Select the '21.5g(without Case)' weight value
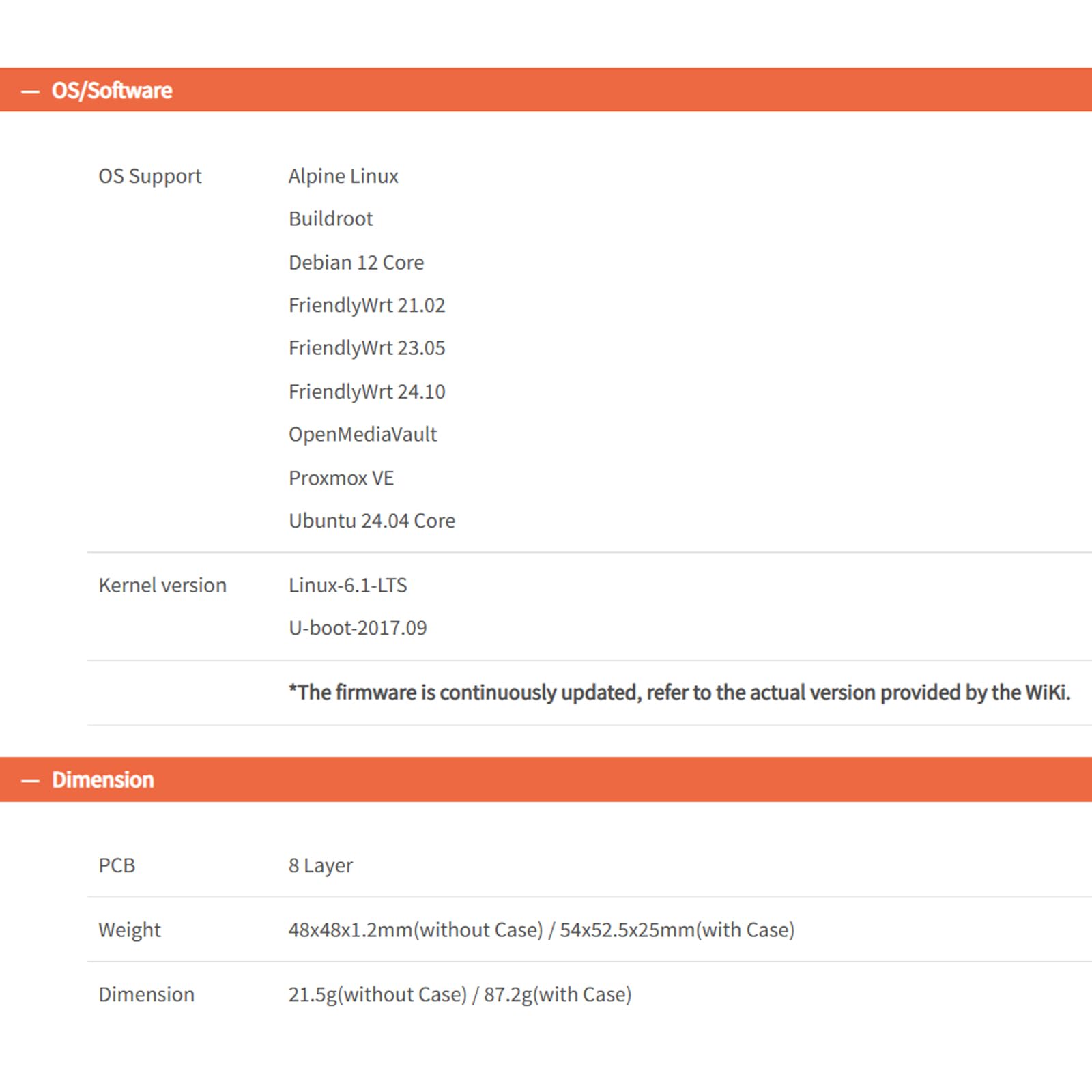 [x=377, y=995]
